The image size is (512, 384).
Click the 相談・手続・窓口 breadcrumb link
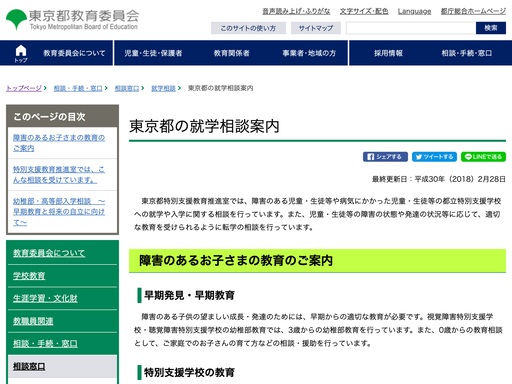[78, 88]
